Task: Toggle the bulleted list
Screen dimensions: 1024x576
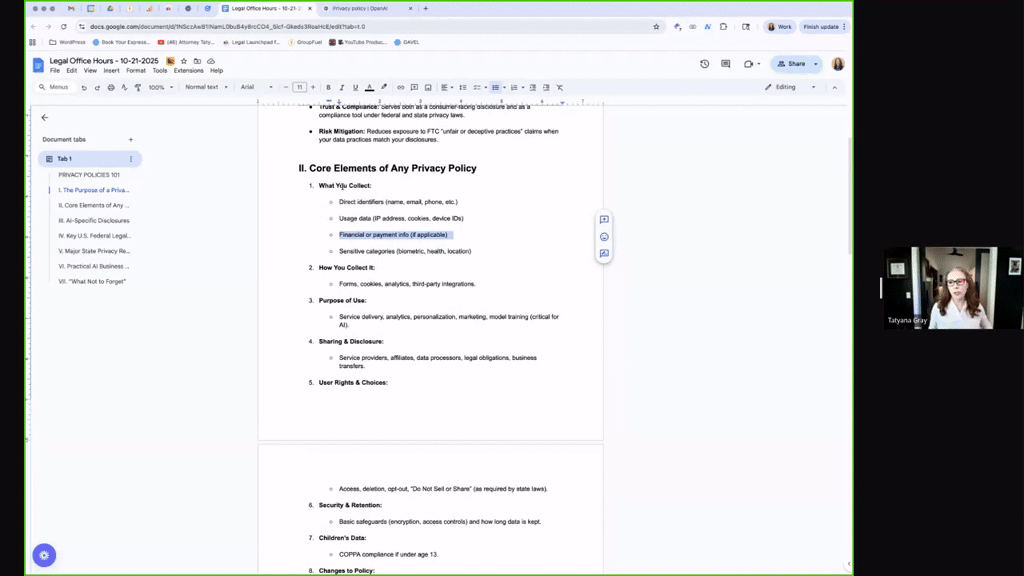Action: click(496, 87)
